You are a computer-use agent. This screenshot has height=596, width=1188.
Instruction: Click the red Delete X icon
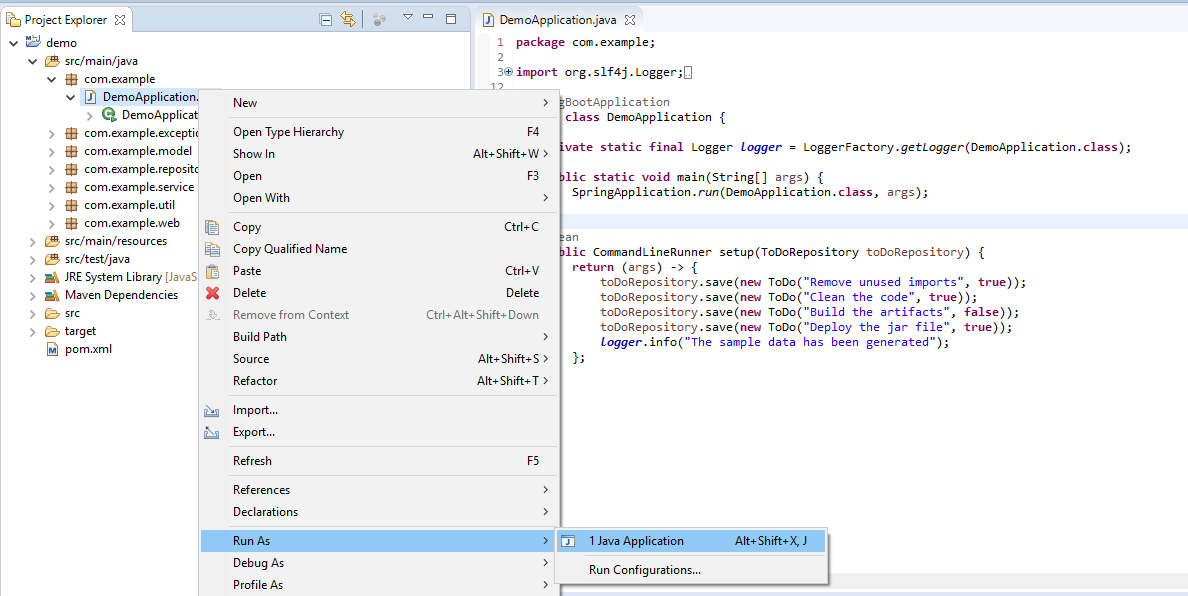pos(213,293)
